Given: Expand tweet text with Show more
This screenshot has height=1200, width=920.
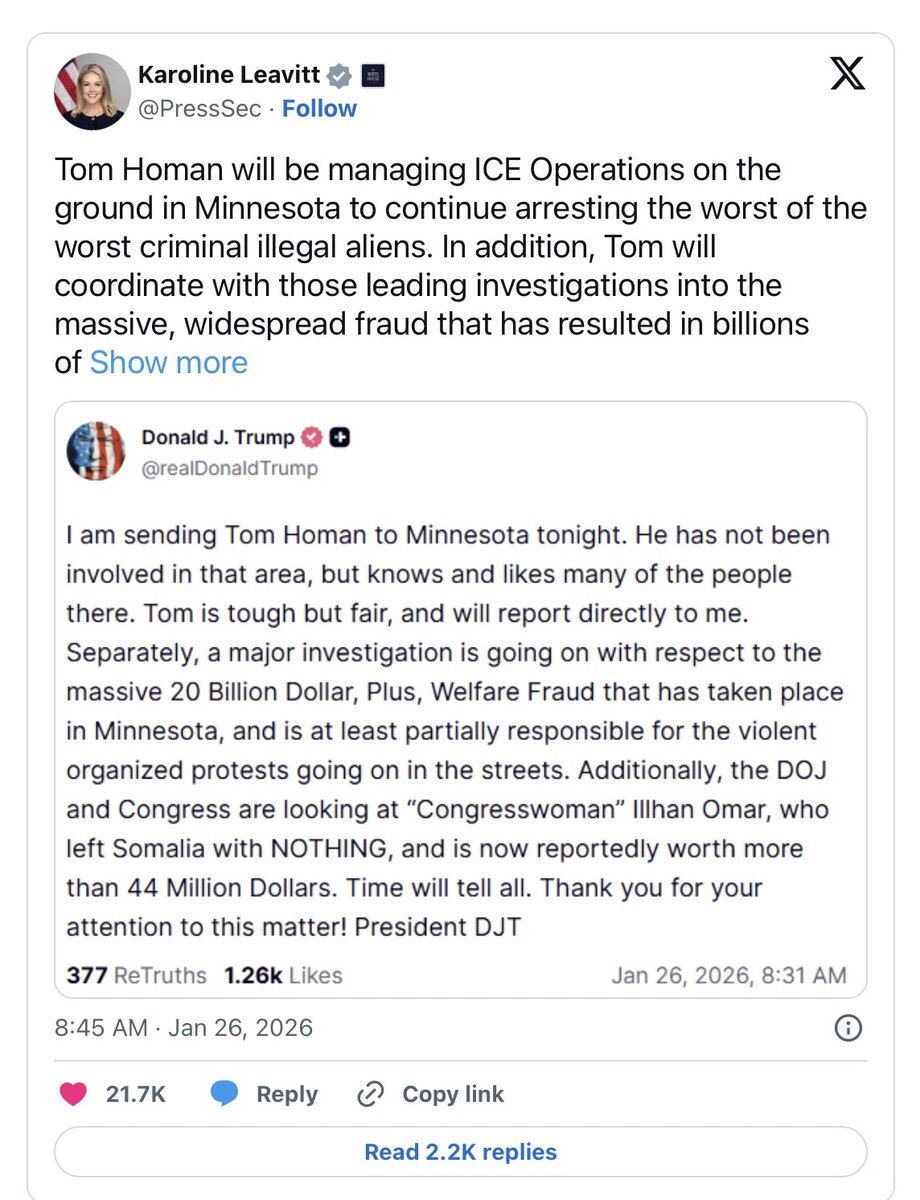Looking at the screenshot, I should [168, 362].
